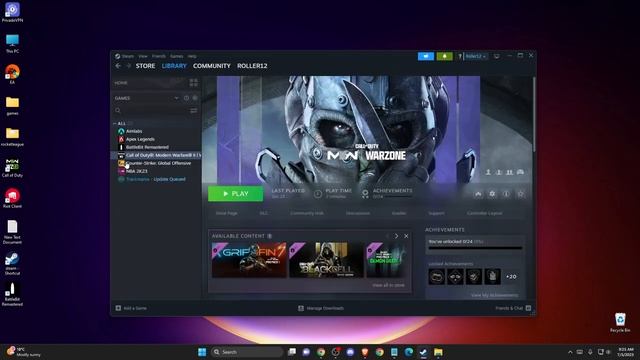Open the Controller Layout tab
This screenshot has height=360, width=640.
coord(484,213)
